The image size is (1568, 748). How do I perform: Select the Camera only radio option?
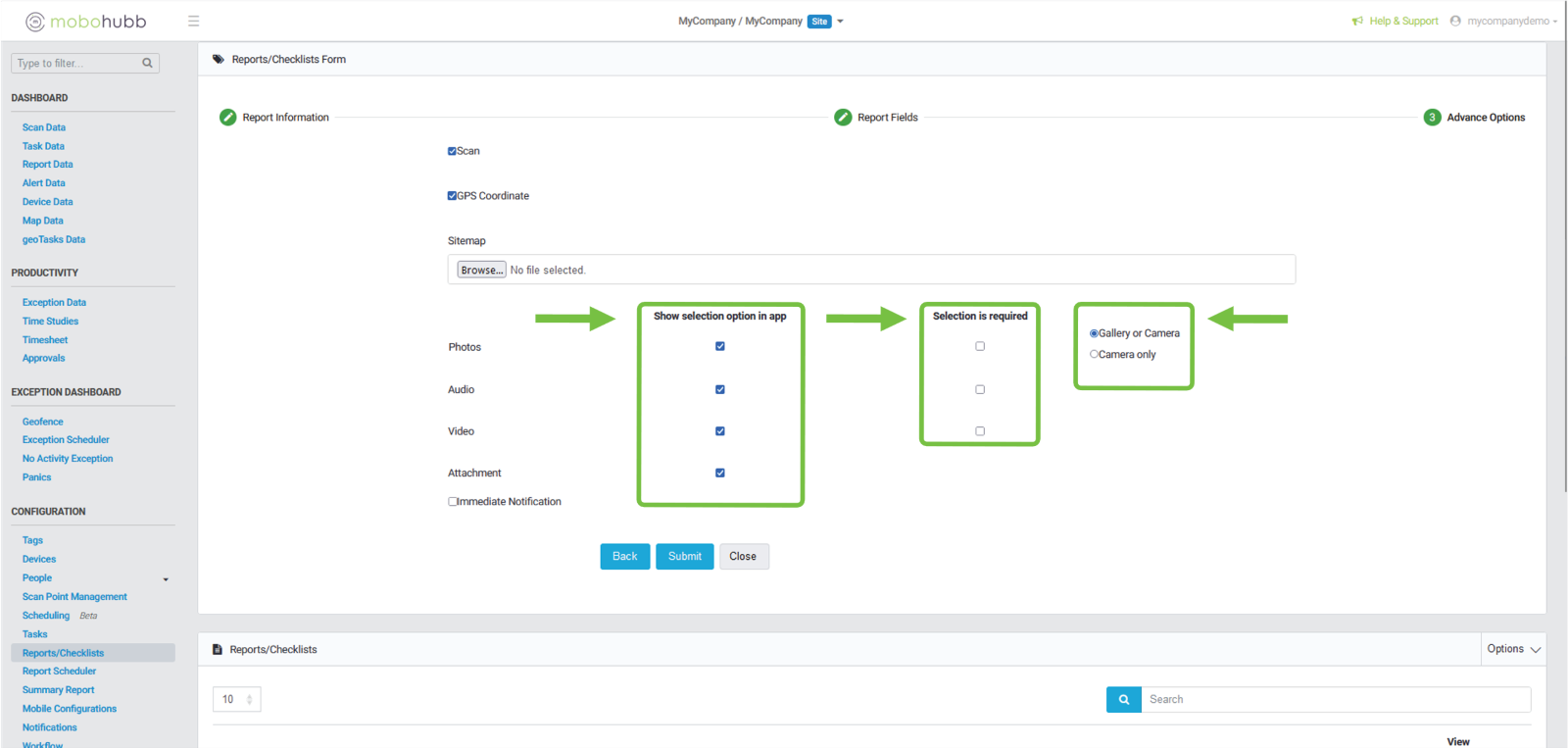(1094, 354)
